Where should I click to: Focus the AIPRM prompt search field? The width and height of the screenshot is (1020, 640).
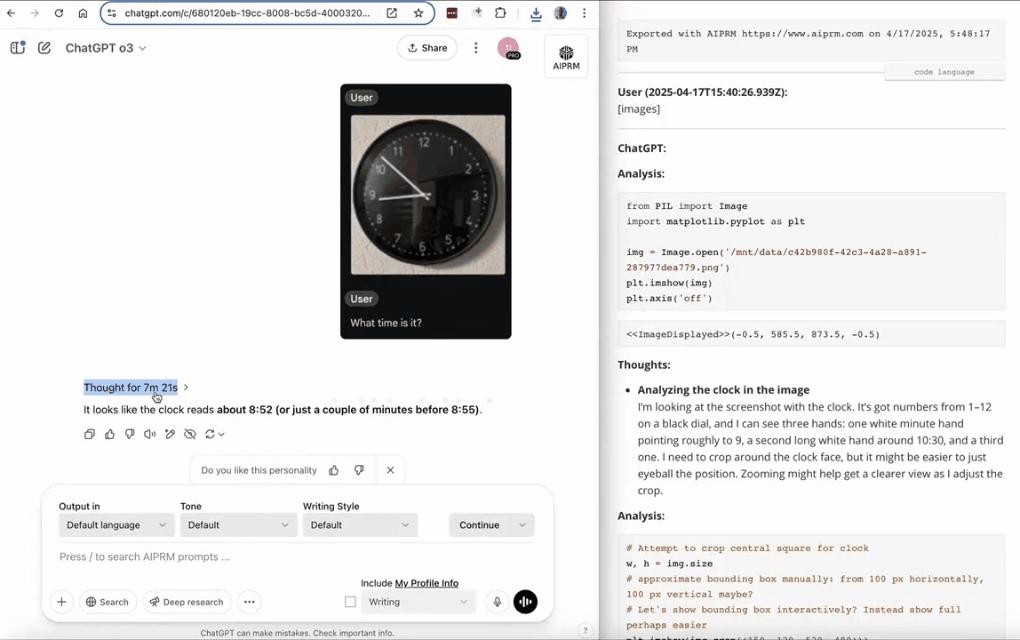pos(296,557)
